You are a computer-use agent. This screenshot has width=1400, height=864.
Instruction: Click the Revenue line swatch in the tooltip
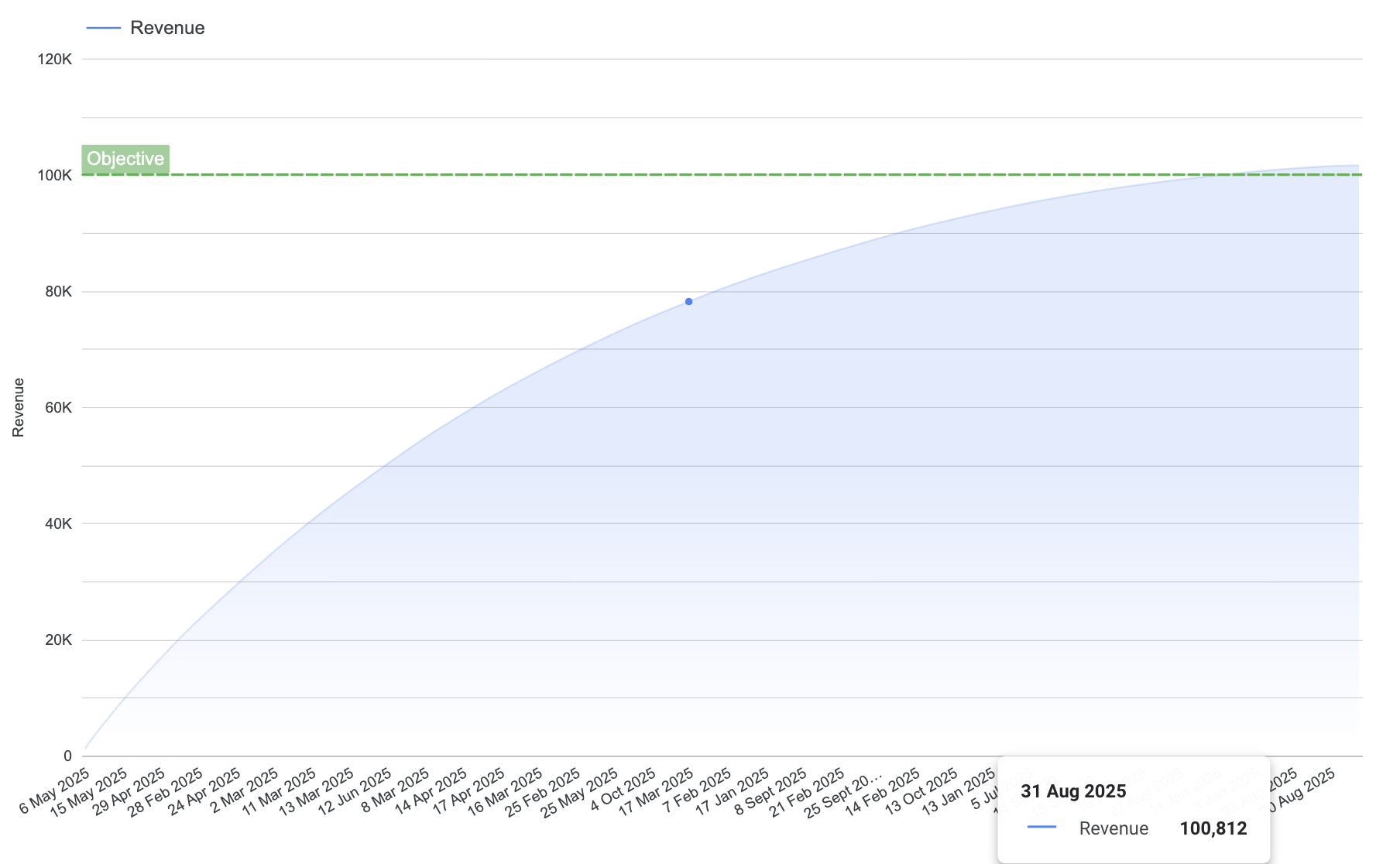point(1041,828)
